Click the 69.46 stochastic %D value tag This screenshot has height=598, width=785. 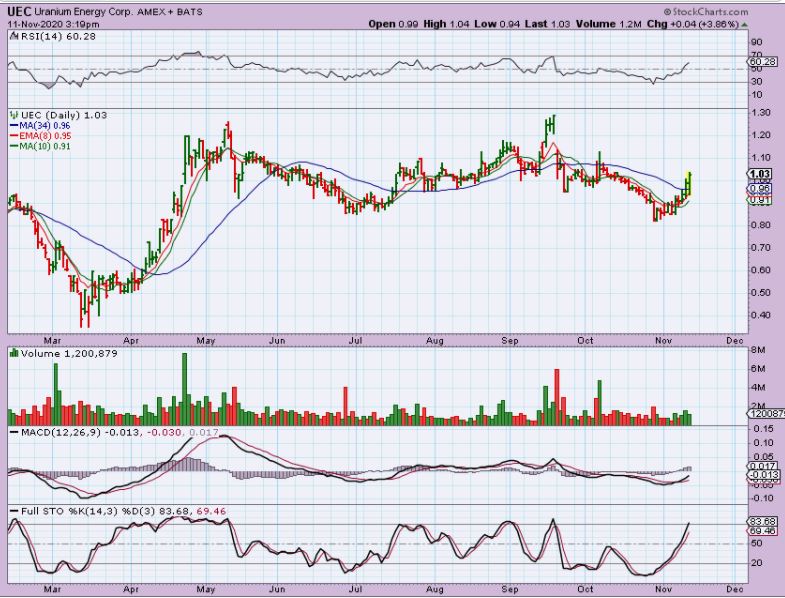pos(762,531)
